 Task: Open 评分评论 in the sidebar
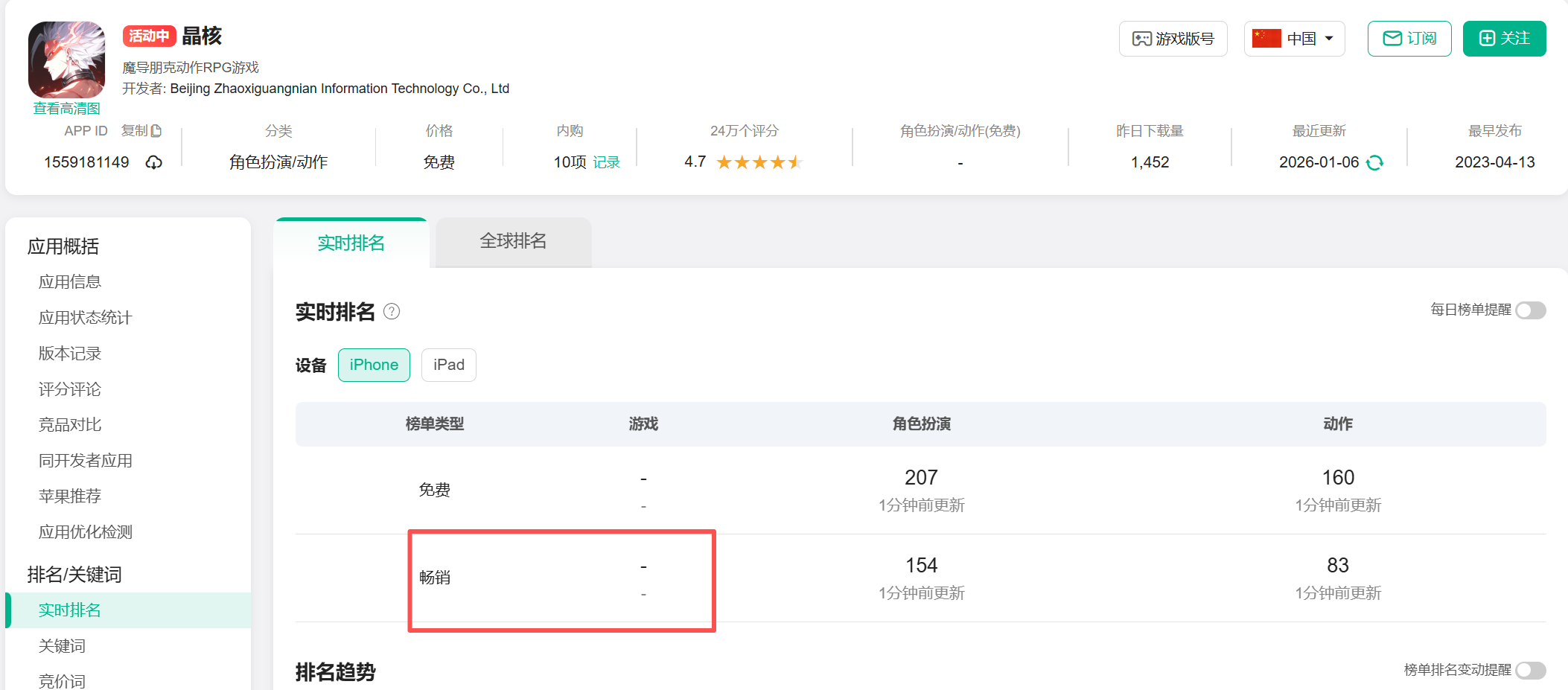(x=70, y=389)
